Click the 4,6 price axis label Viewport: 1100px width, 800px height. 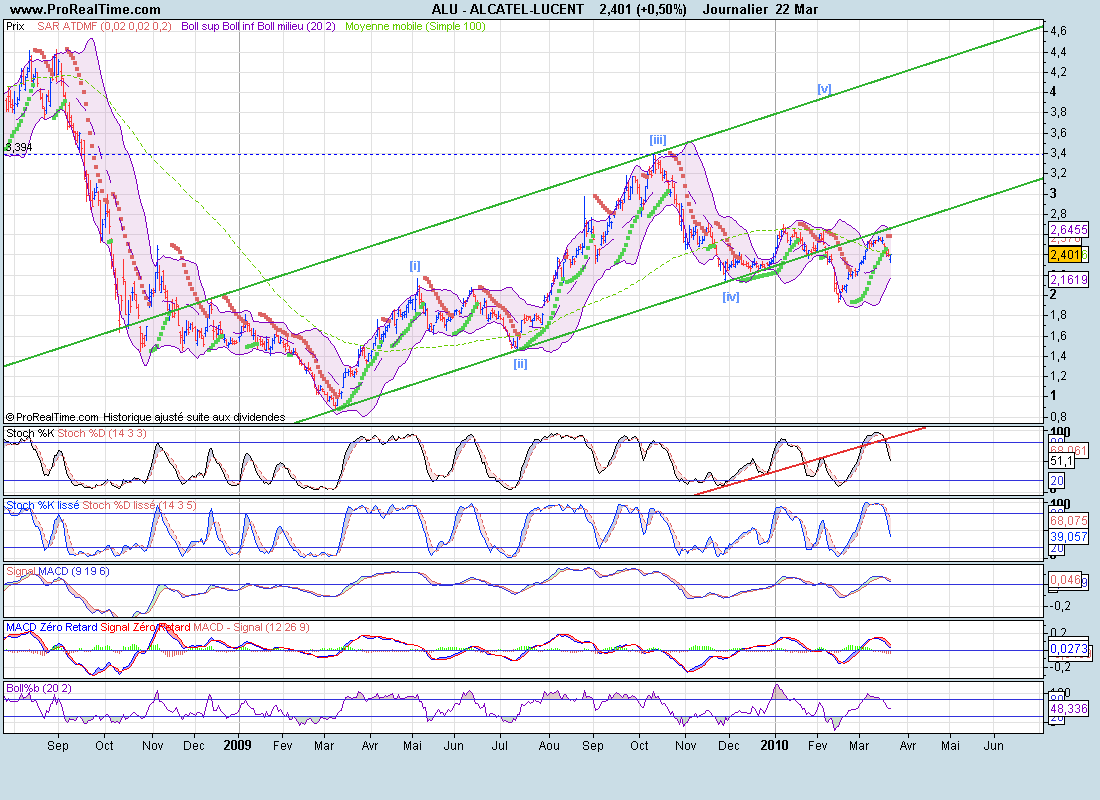pyautogui.click(x=1058, y=31)
